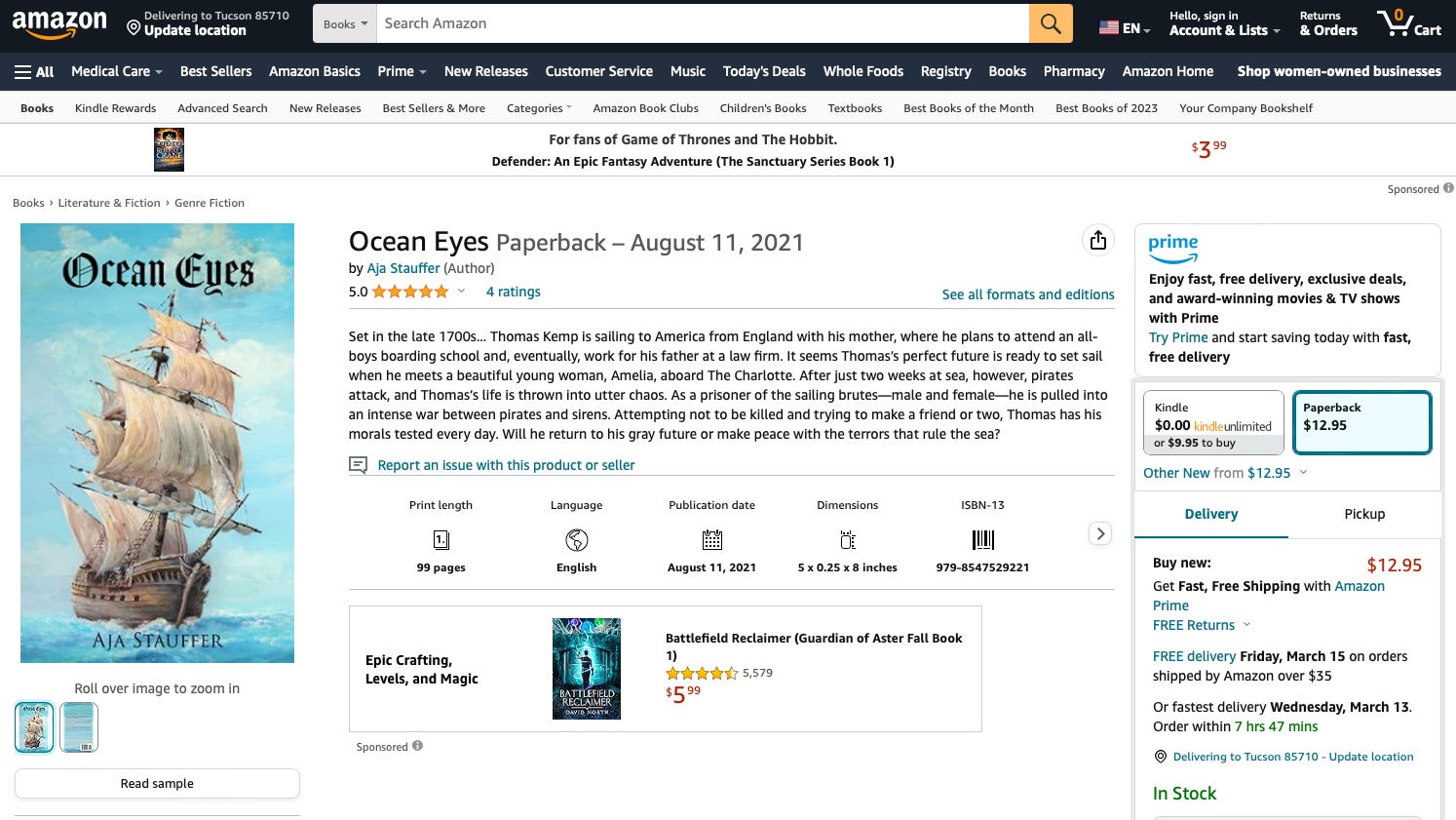Select the Kindle format option

(1213, 423)
